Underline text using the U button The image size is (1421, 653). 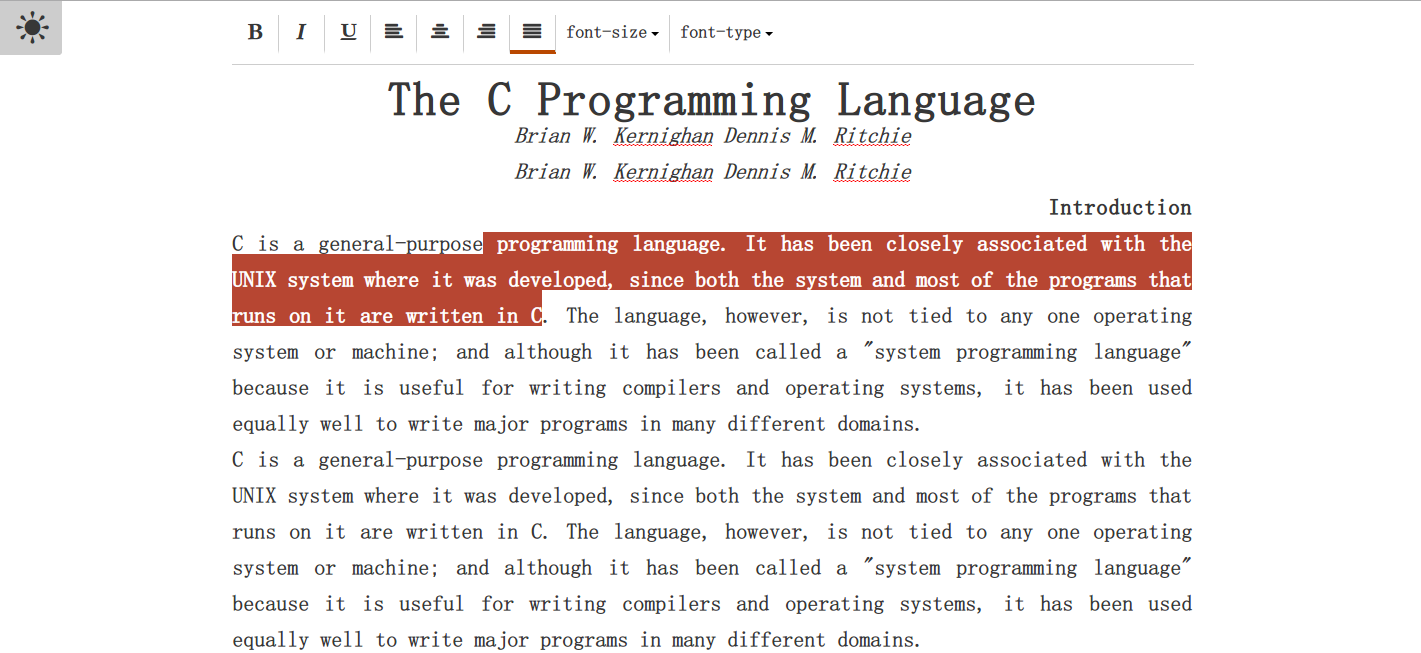[348, 32]
